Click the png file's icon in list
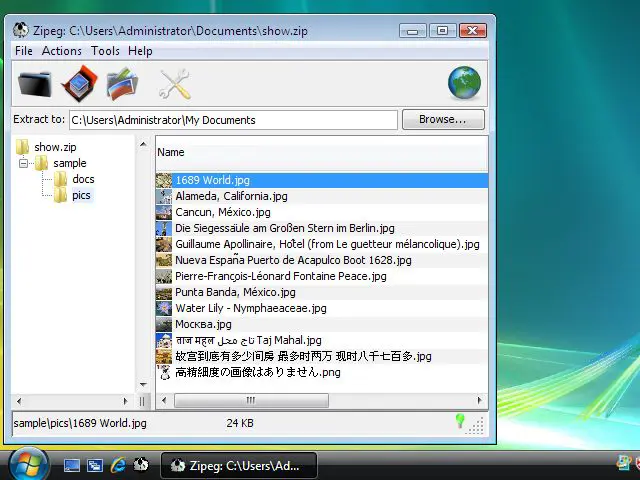640x480 pixels. tap(164, 372)
